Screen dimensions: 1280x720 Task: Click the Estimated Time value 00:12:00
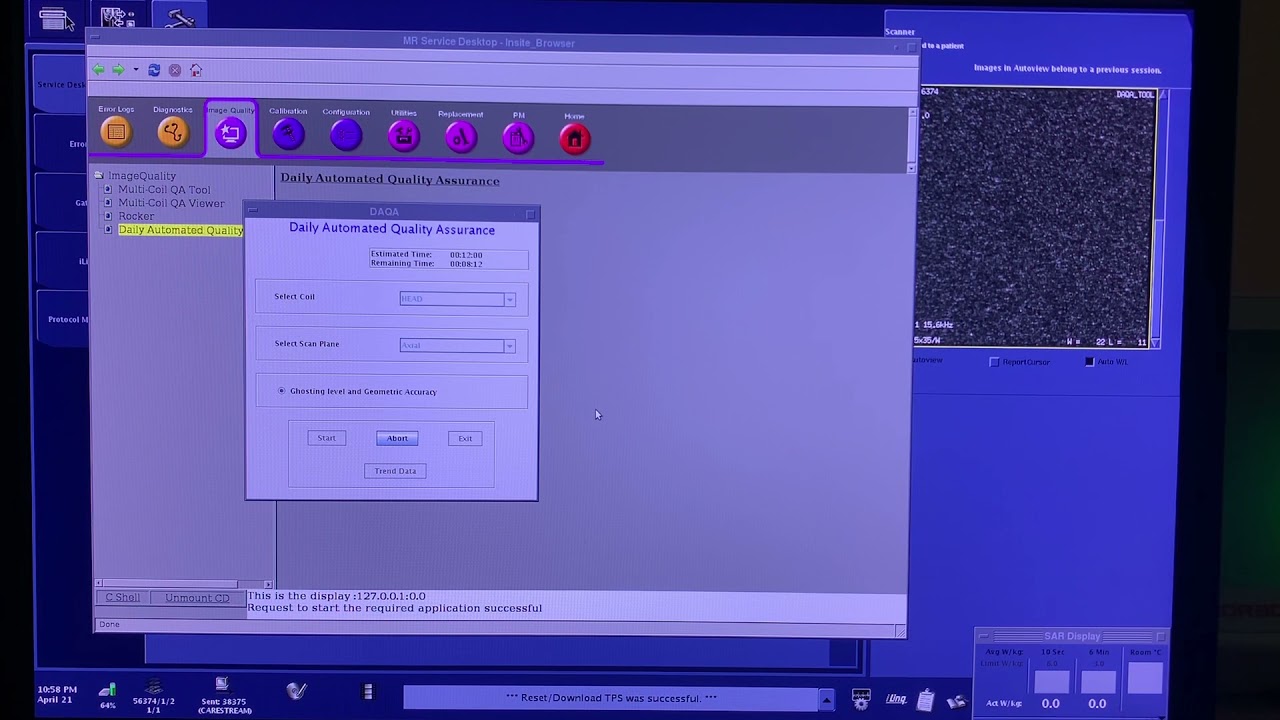[x=466, y=255]
